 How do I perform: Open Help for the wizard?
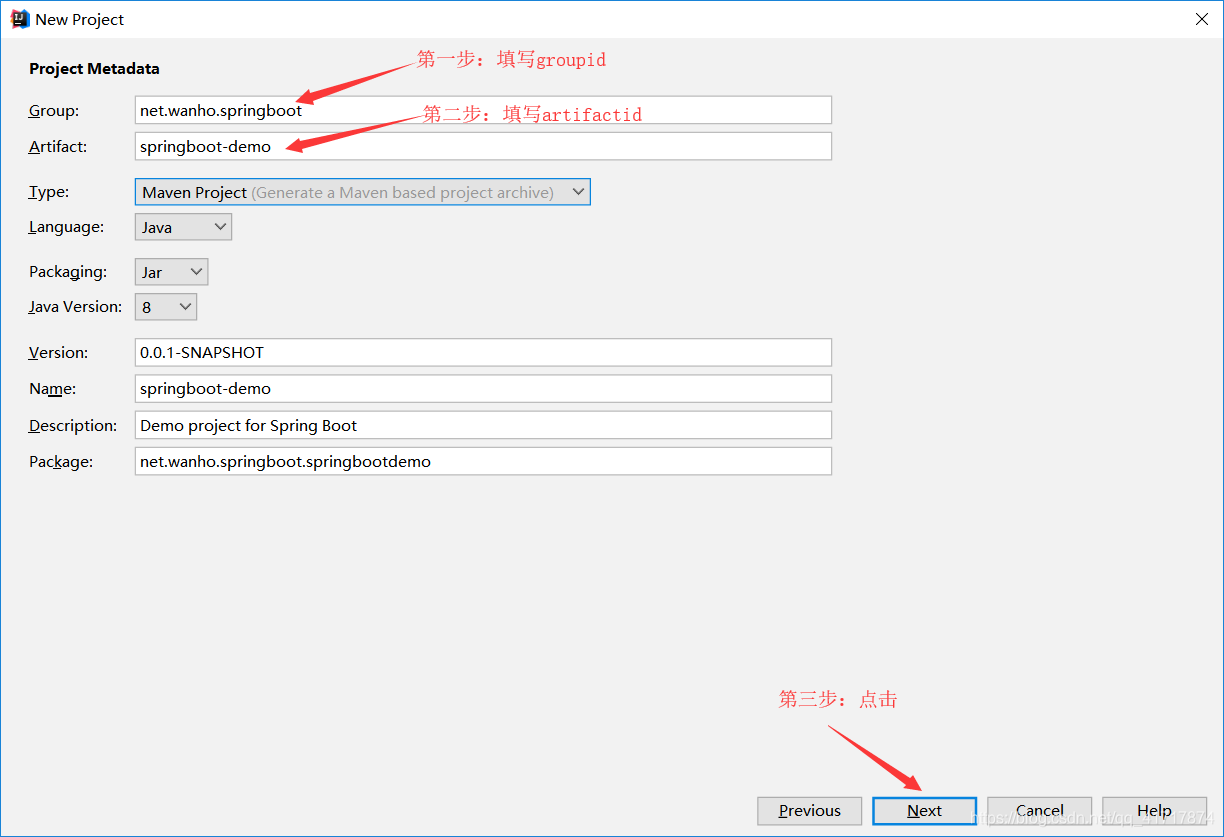pos(1154,811)
